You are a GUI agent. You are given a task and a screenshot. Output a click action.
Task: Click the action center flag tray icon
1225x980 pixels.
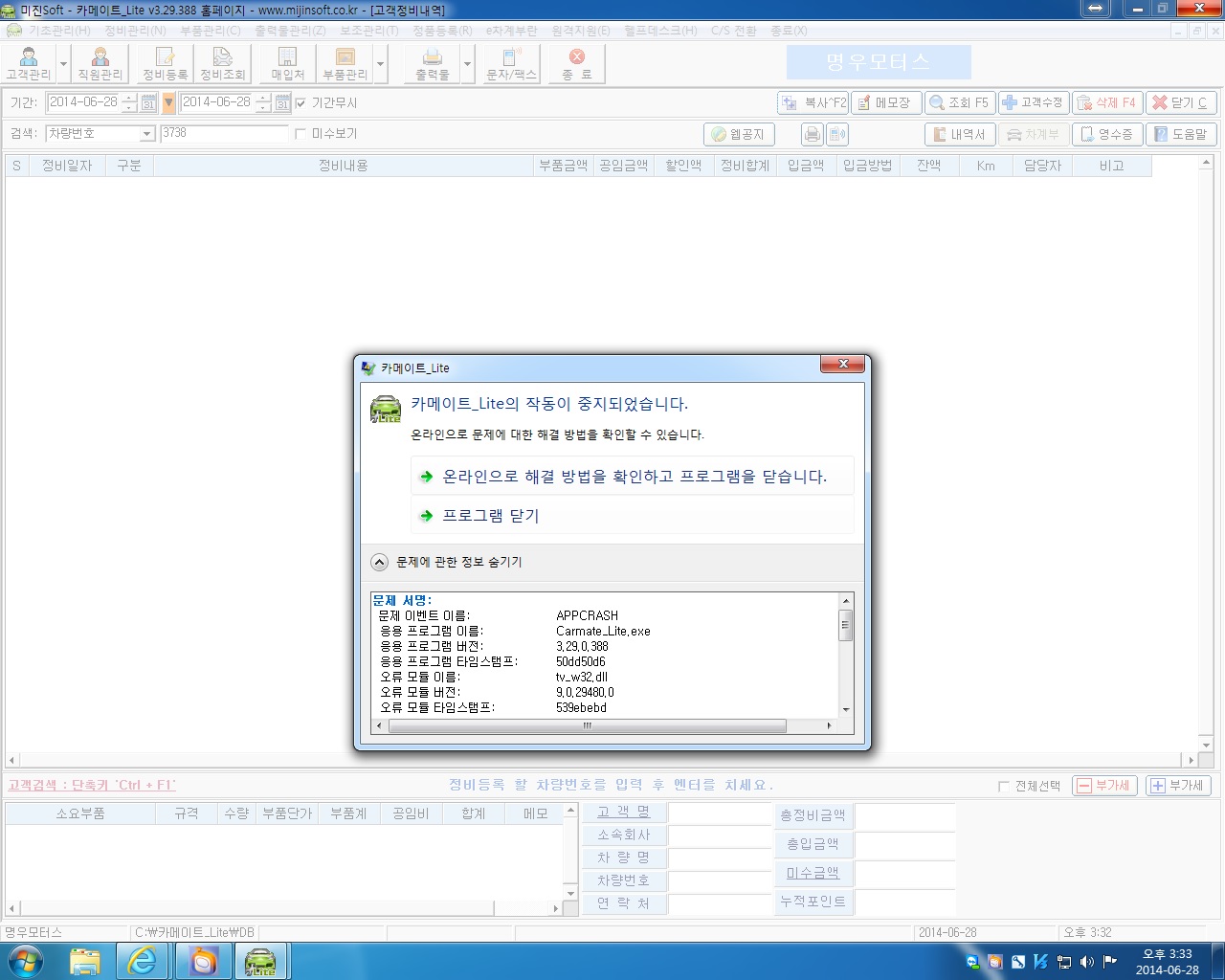[1110, 962]
